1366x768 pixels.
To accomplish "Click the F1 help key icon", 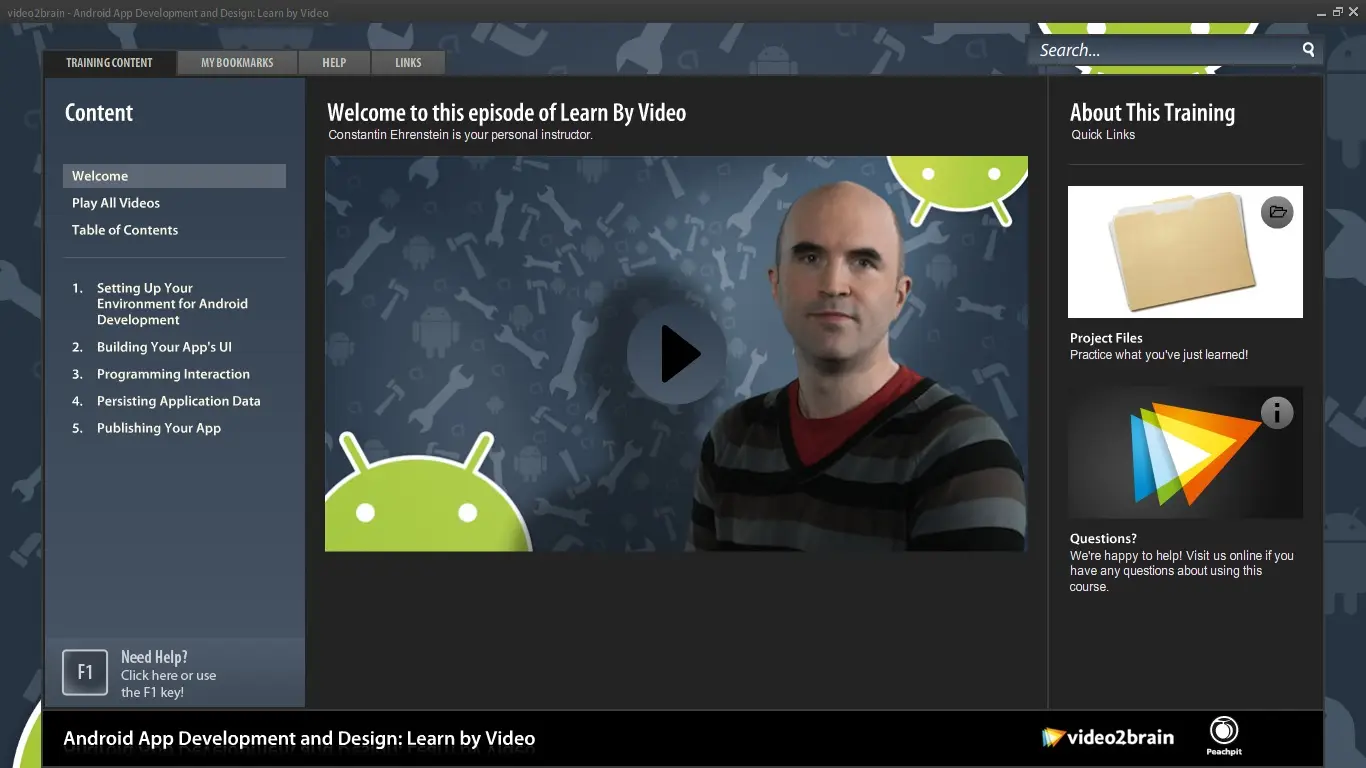I will coord(85,672).
